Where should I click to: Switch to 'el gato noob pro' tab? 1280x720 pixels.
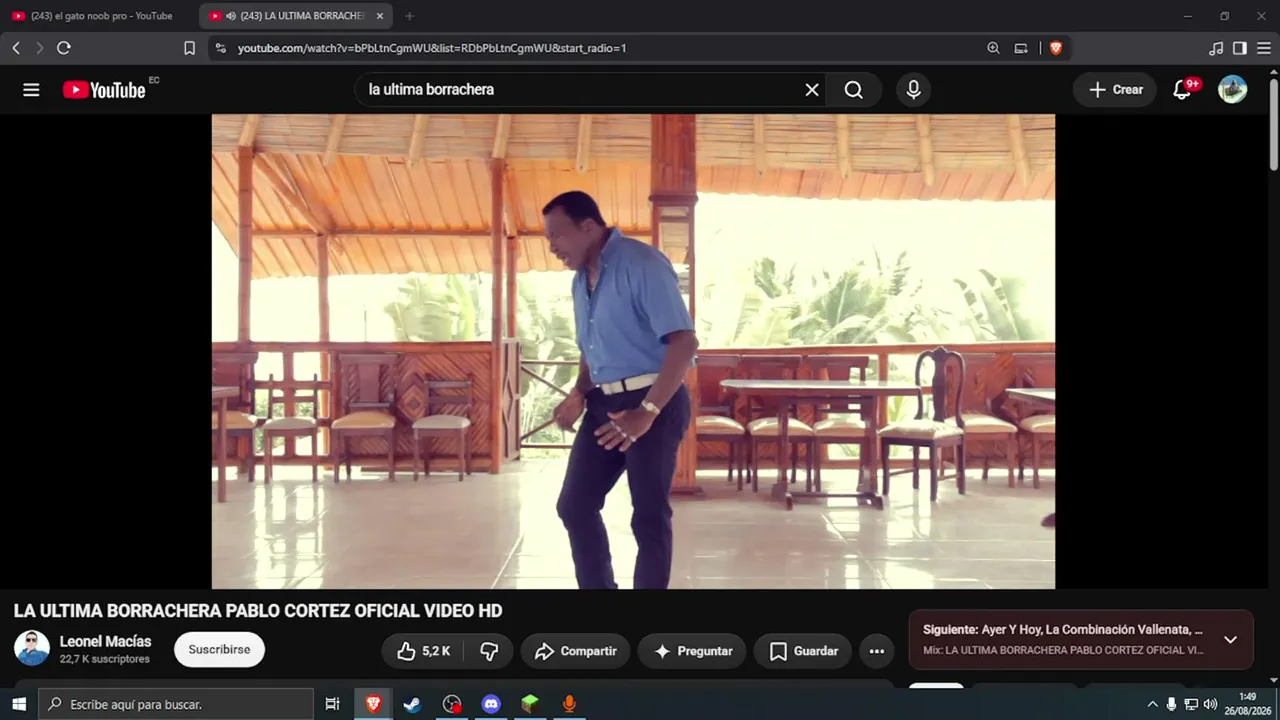click(x=99, y=16)
